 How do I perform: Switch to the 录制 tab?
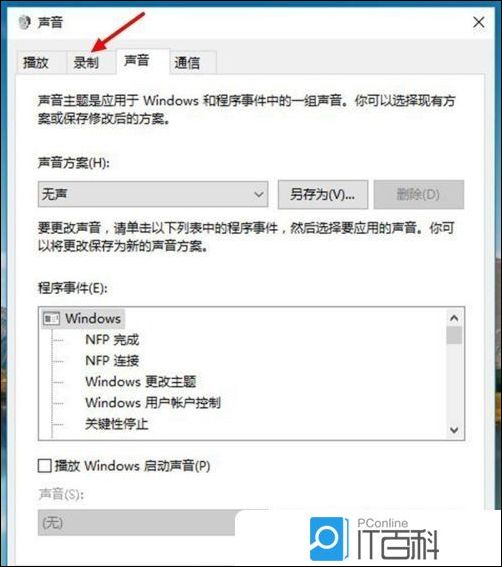86,63
